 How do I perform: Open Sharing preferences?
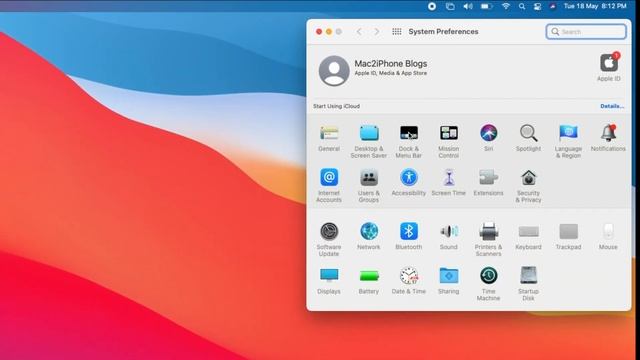[x=449, y=280]
